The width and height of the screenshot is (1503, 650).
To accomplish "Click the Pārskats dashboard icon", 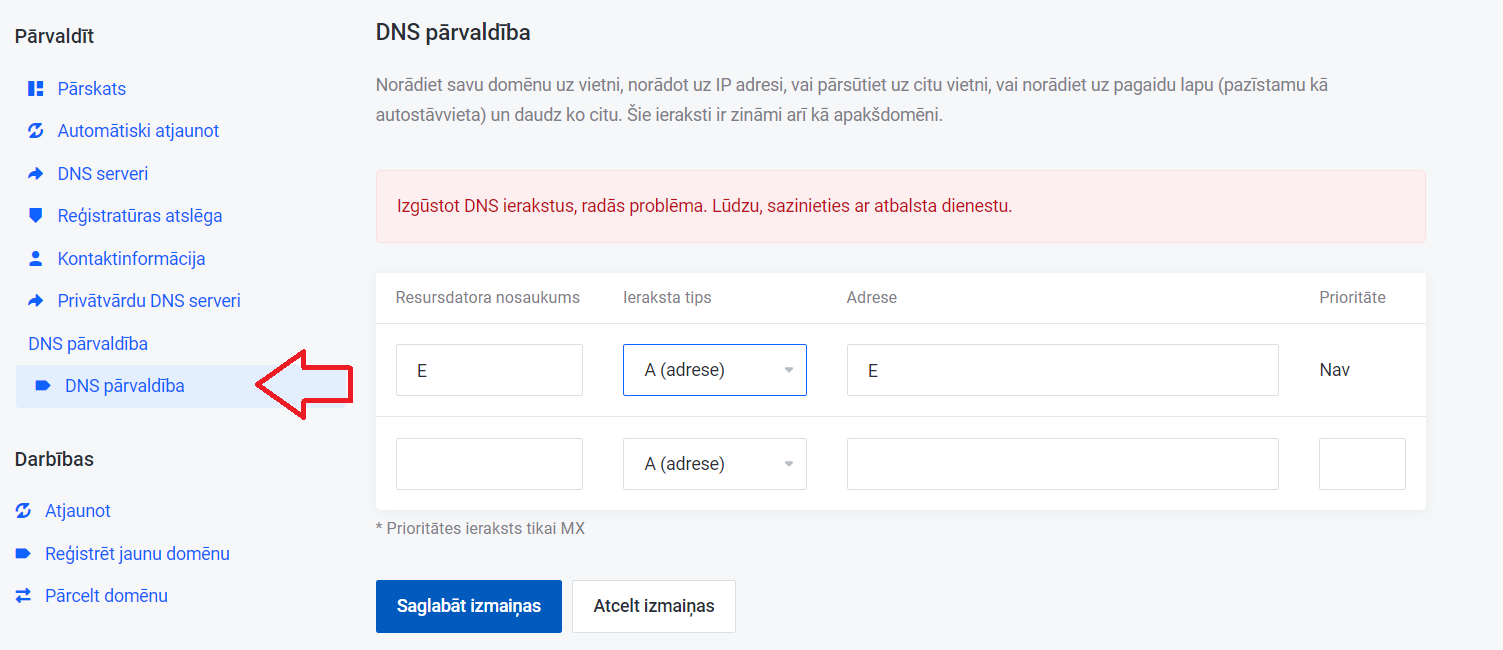I will pyautogui.click(x=36, y=89).
